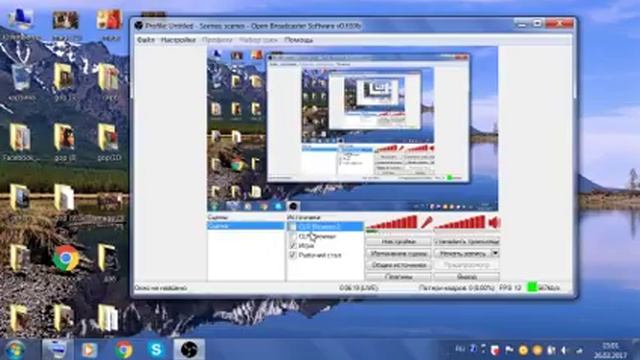Select the CLR Browser 2 source row
Image resolution: width=640 pixels, height=360 pixels.
tap(325, 227)
